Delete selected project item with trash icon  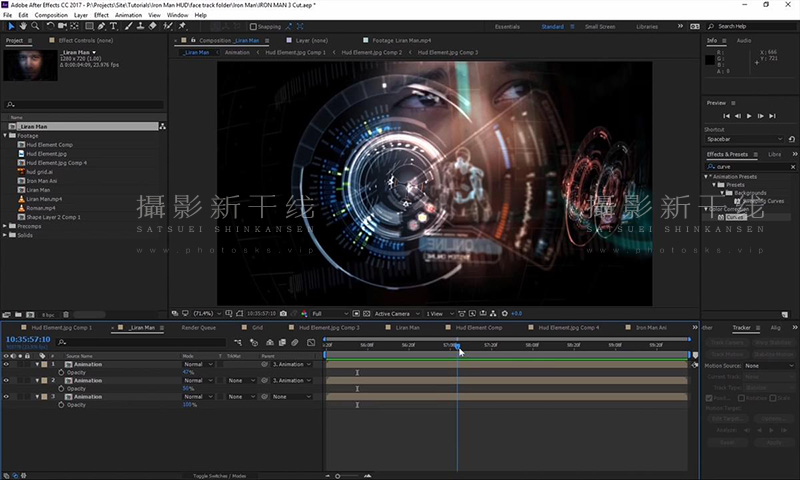tap(66, 315)
